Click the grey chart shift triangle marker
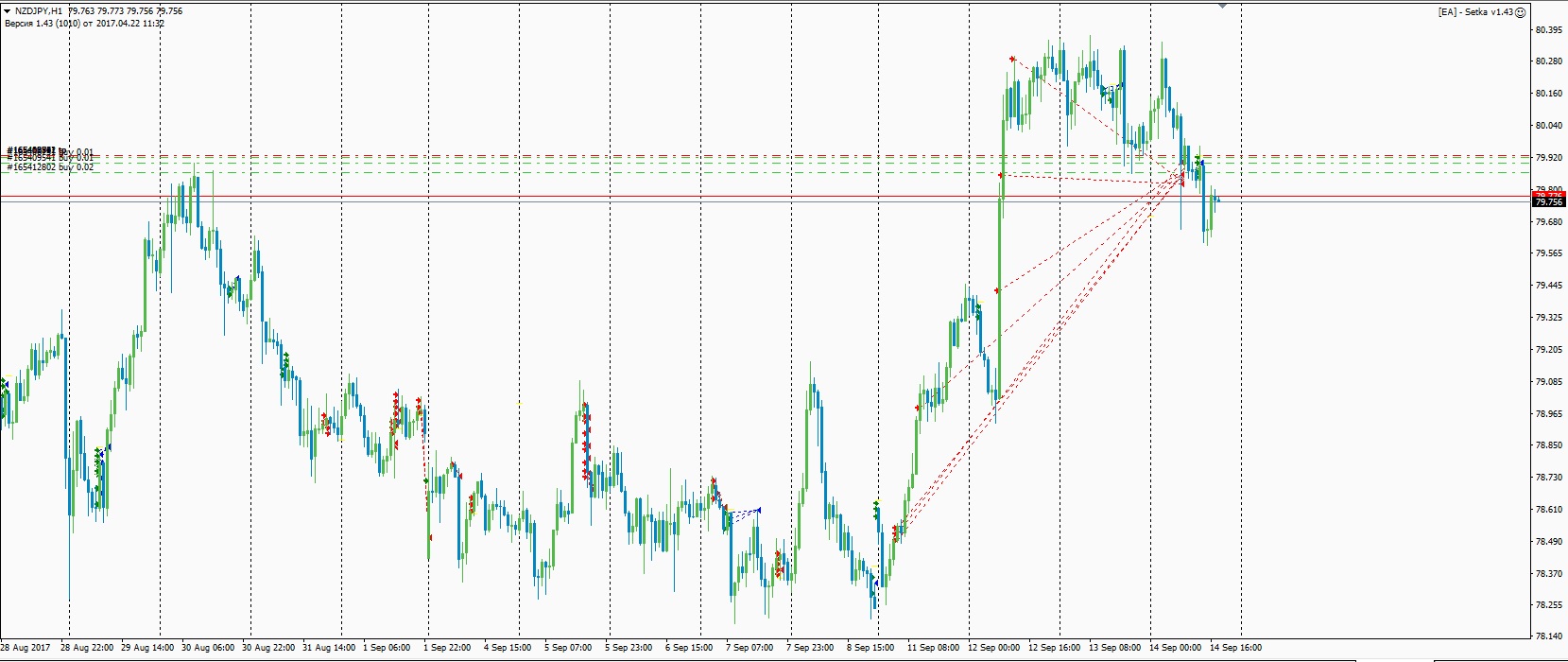 [x=1223, y=6]
